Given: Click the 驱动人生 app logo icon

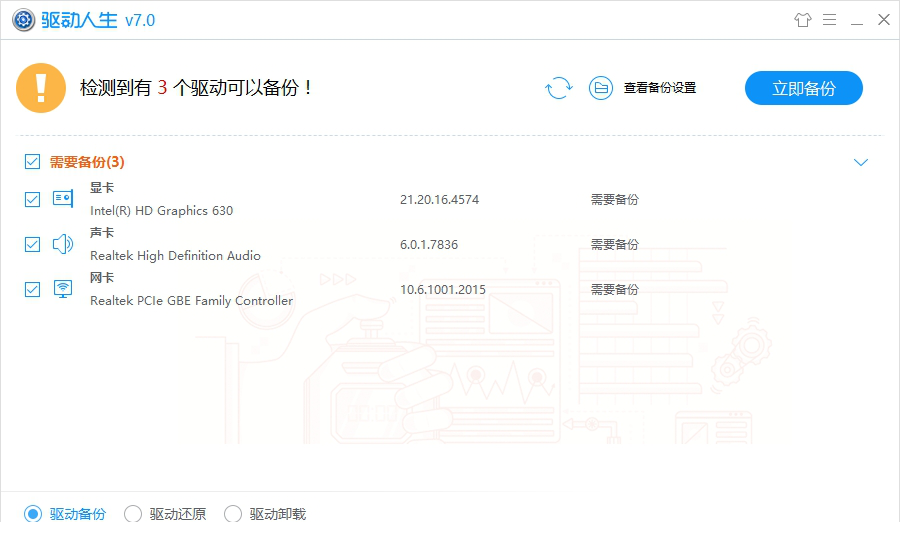Looking at the screenshot, I should 21,20.
